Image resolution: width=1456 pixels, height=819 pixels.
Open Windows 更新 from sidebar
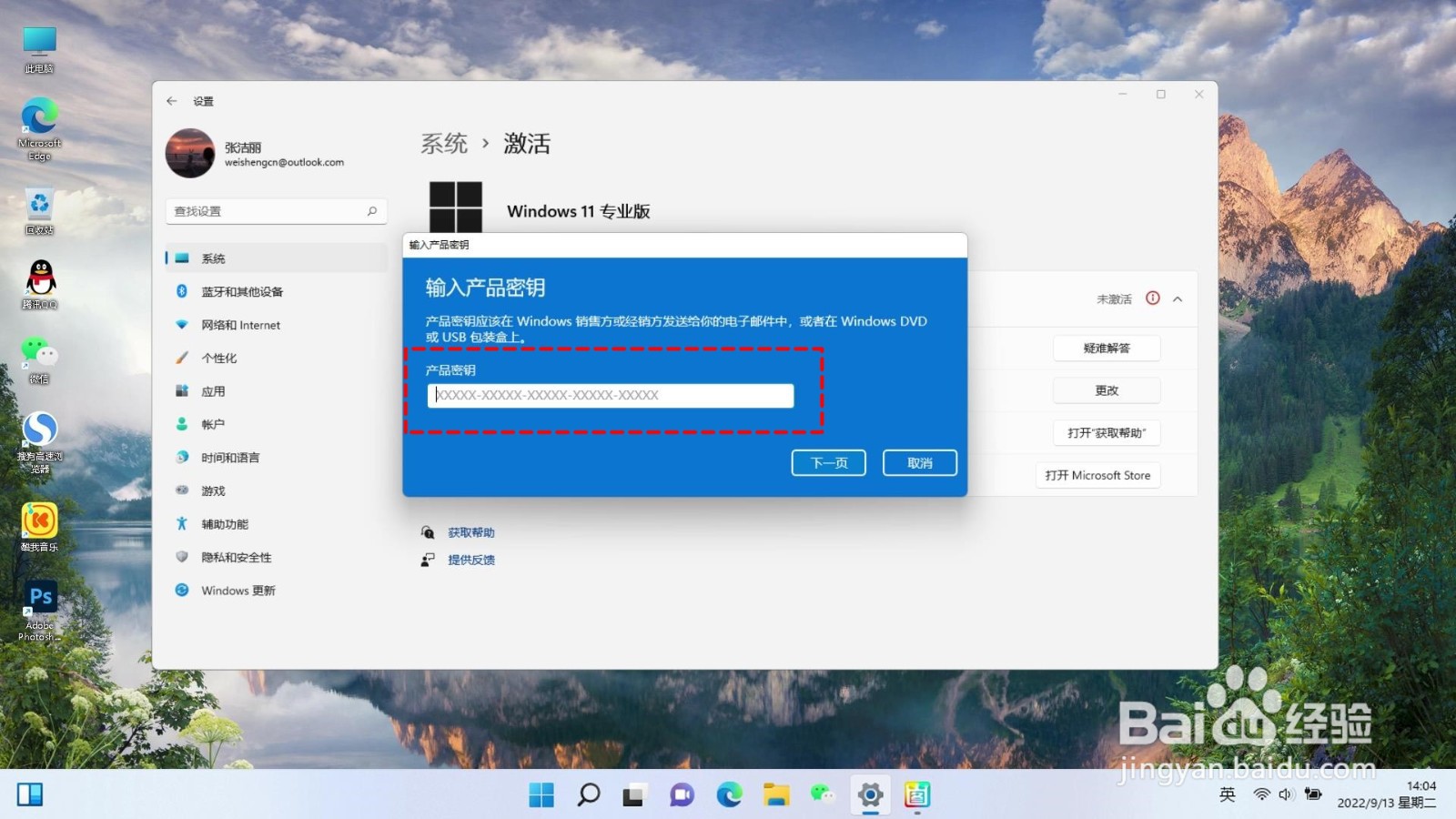[x=237, y=590]
